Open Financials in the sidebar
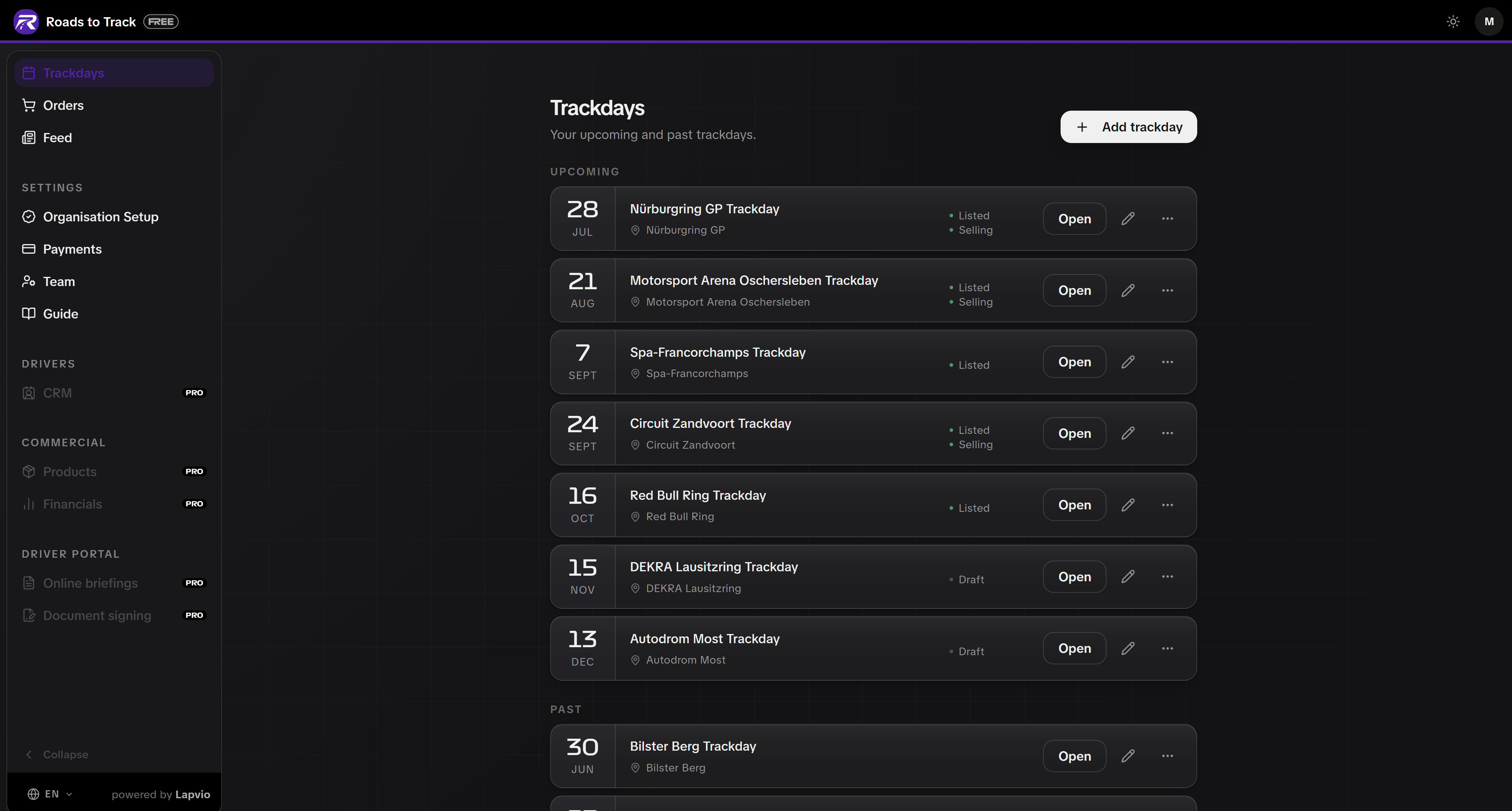 coord(115,503)
